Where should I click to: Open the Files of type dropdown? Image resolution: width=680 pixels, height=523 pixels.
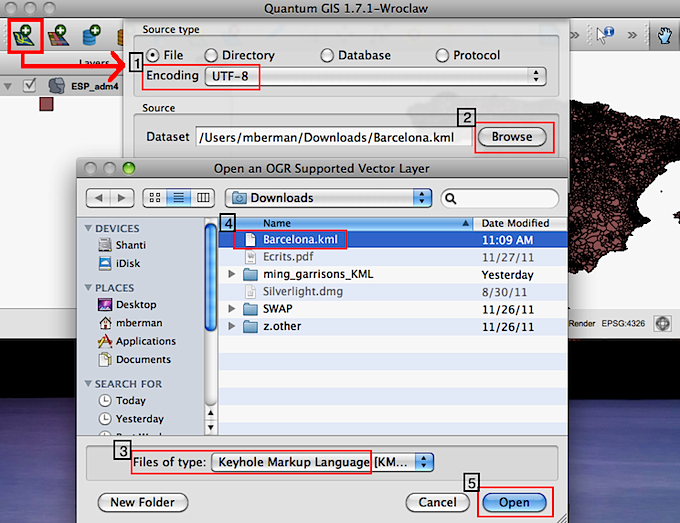(x=322, y=462)
